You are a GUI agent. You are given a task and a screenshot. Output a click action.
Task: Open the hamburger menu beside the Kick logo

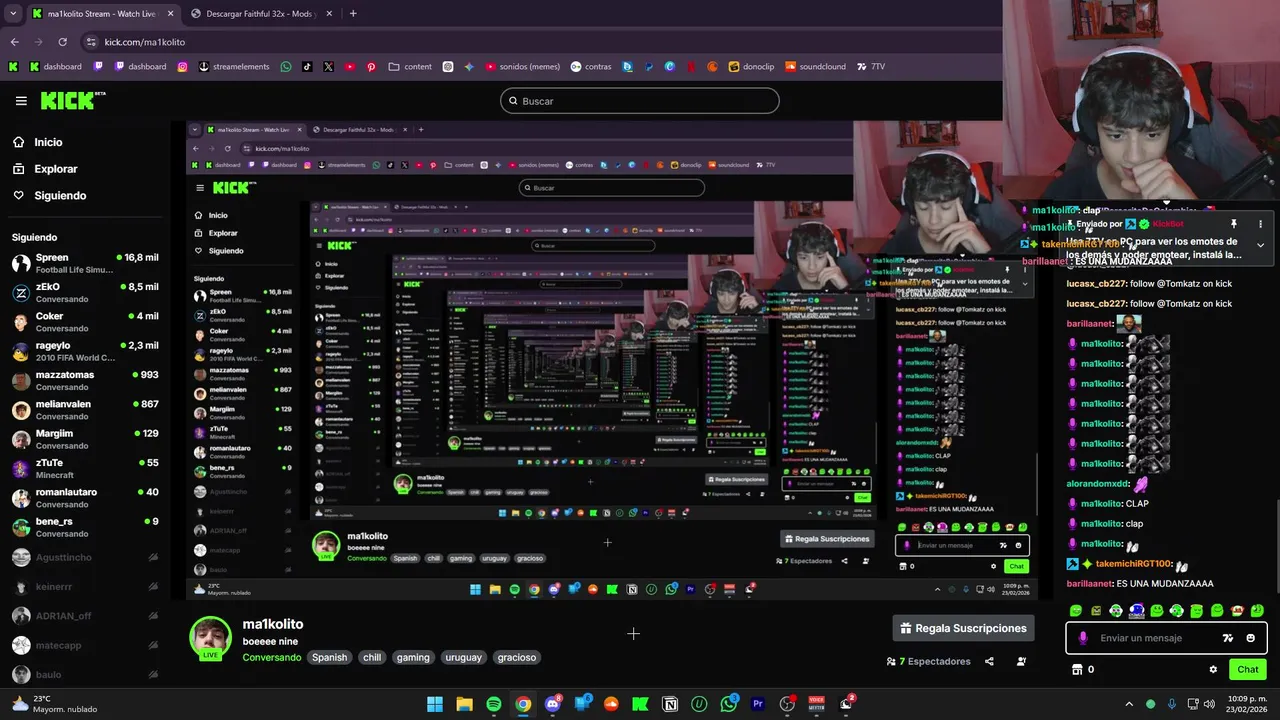(x=21, y=101)
